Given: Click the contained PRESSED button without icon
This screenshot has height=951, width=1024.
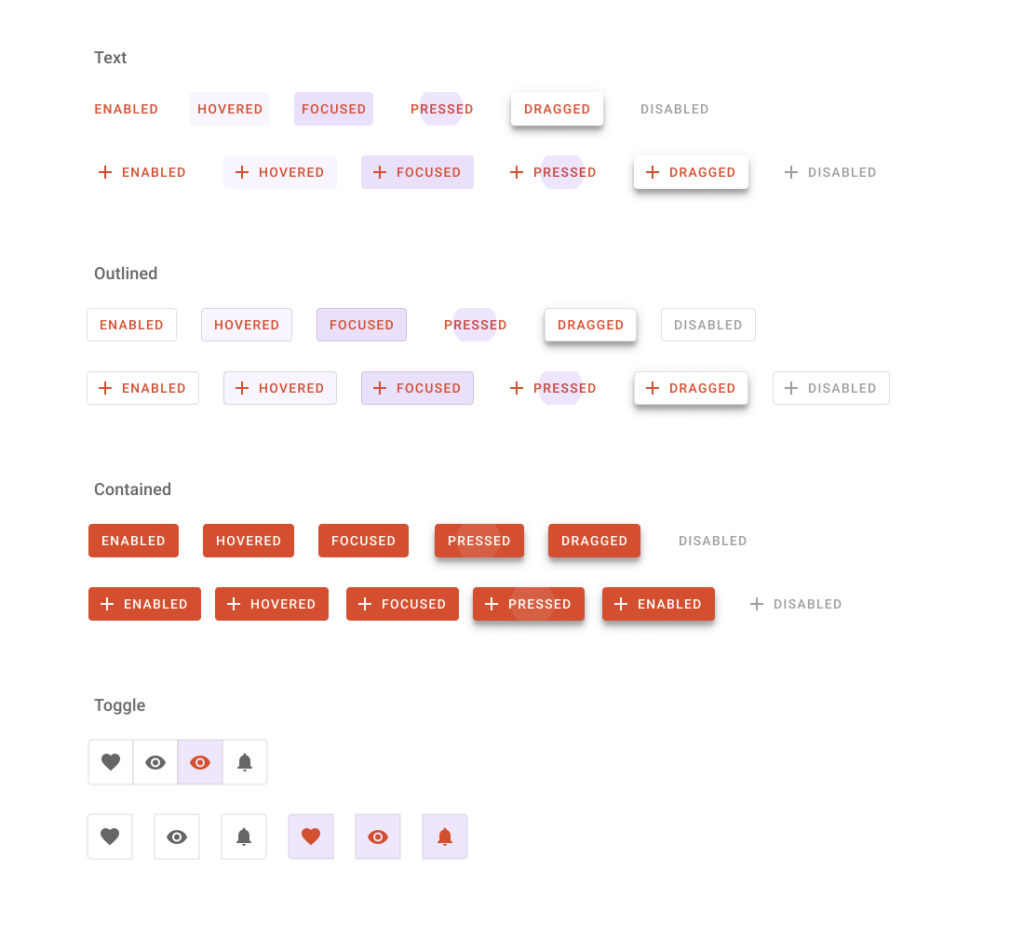Looking at the screenshot, I should [479, 540].
